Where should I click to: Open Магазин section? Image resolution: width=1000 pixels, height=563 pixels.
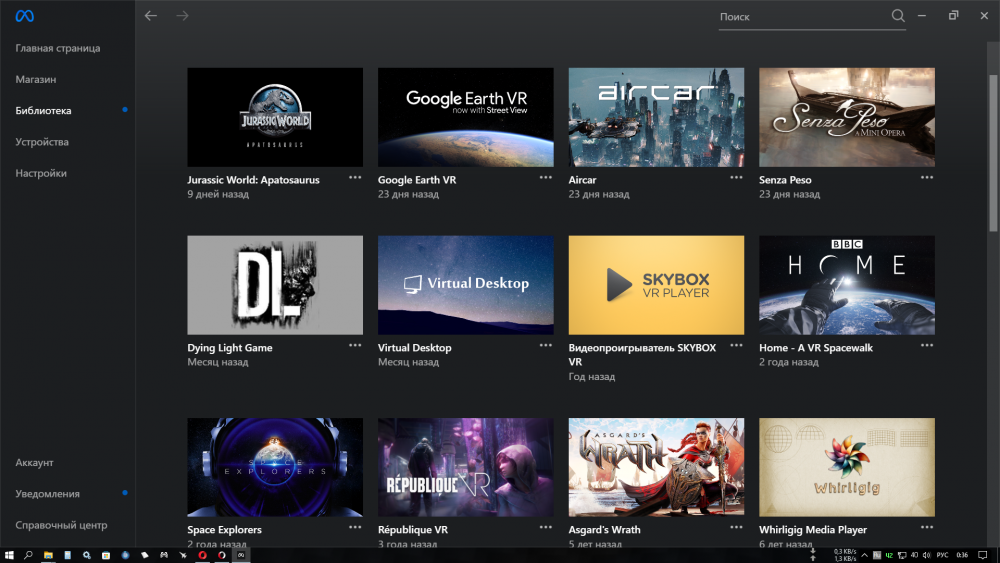coord(36,80)
